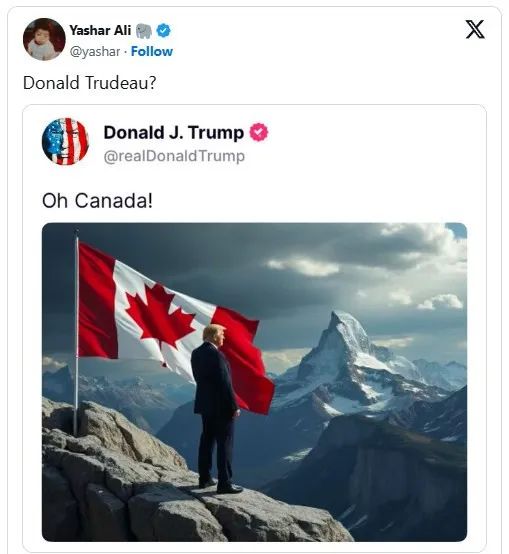
Task: Click the pink verified badge beside Donald J. Trump
Action: point(259,132)
